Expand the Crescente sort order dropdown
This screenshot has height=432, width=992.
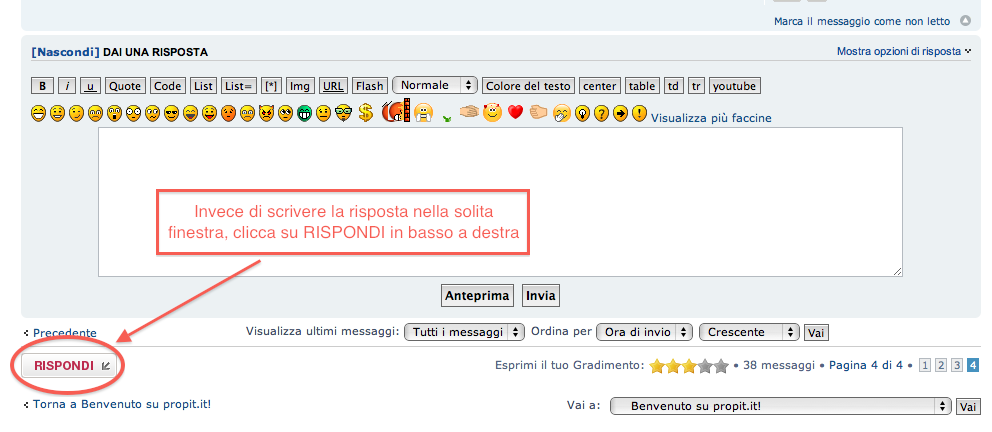pyautogui.click(x=749, y=332)
